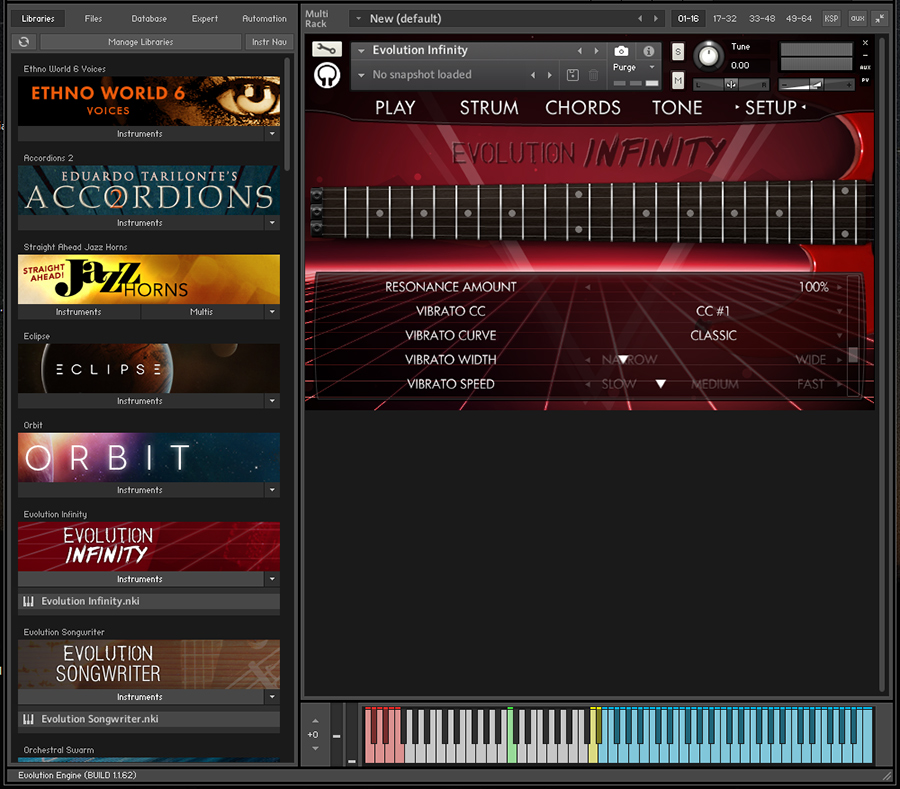This screenshot has height=789, width=900.
Task: Show Instruments for Eclipse library
Action: point(140,401)
